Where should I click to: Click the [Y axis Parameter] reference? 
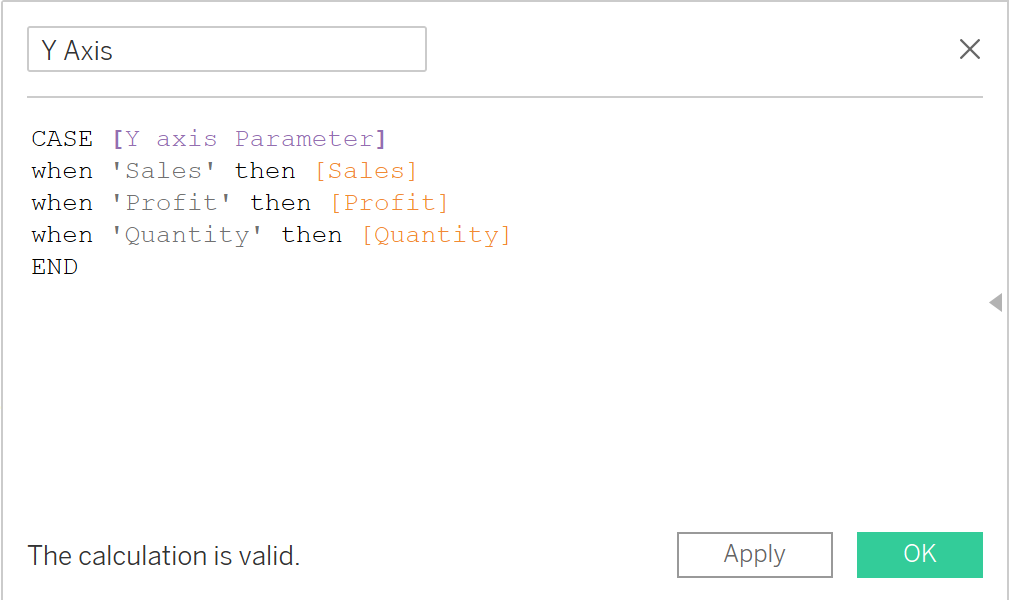[249, 139]
